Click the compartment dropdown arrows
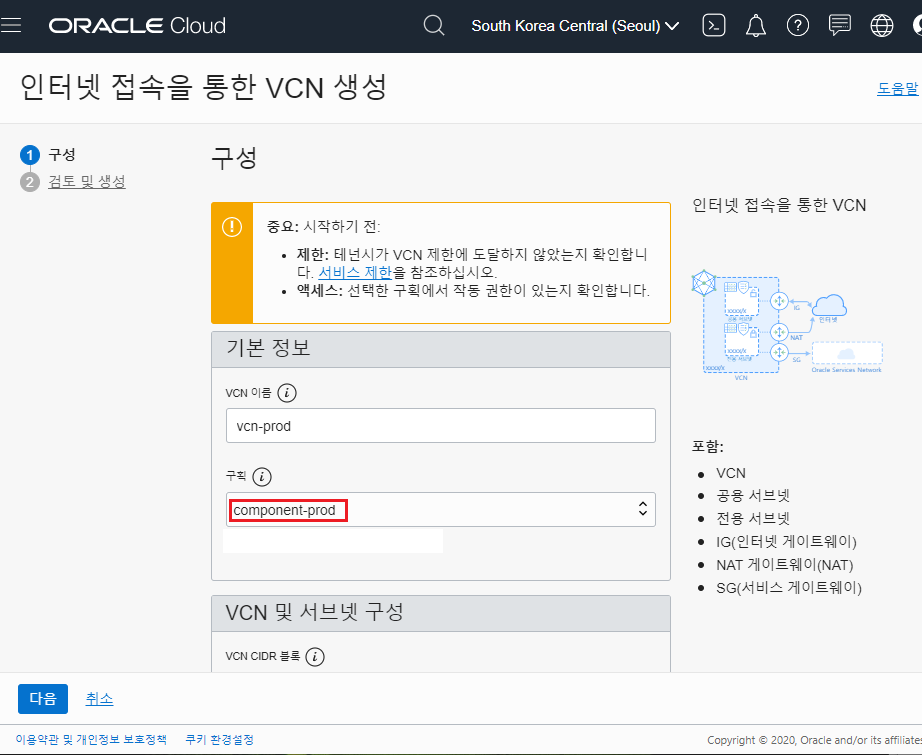 point(643,509)
